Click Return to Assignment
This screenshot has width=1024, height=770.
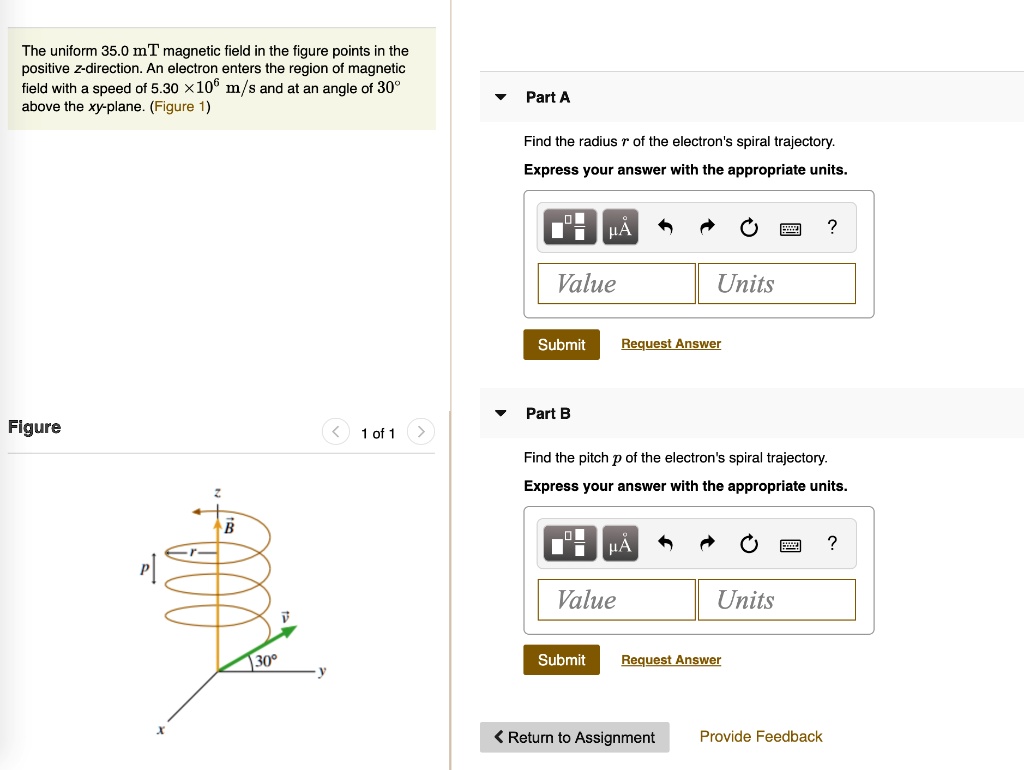click(574, 737)
